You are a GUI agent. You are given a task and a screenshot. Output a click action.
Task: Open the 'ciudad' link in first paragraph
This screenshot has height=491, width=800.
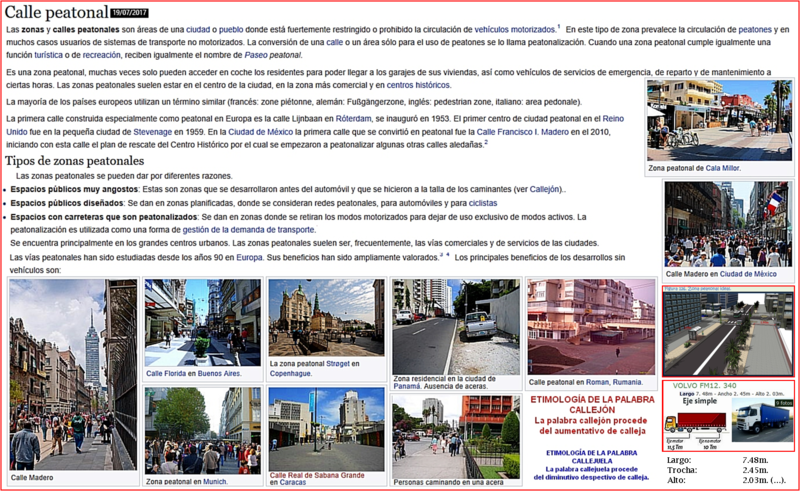click(198, 30)
